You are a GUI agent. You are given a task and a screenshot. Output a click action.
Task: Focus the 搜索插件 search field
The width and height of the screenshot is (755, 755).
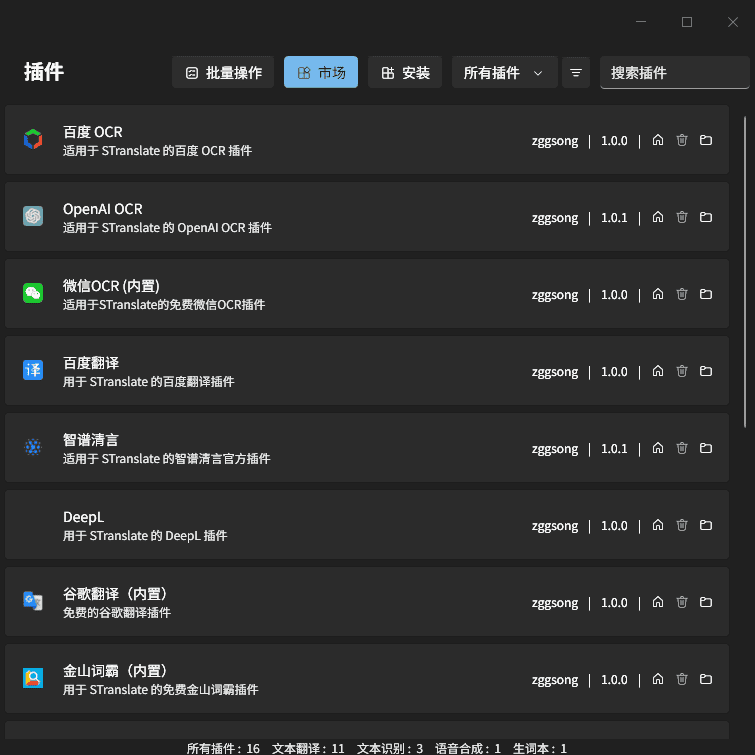pos(675,72)
